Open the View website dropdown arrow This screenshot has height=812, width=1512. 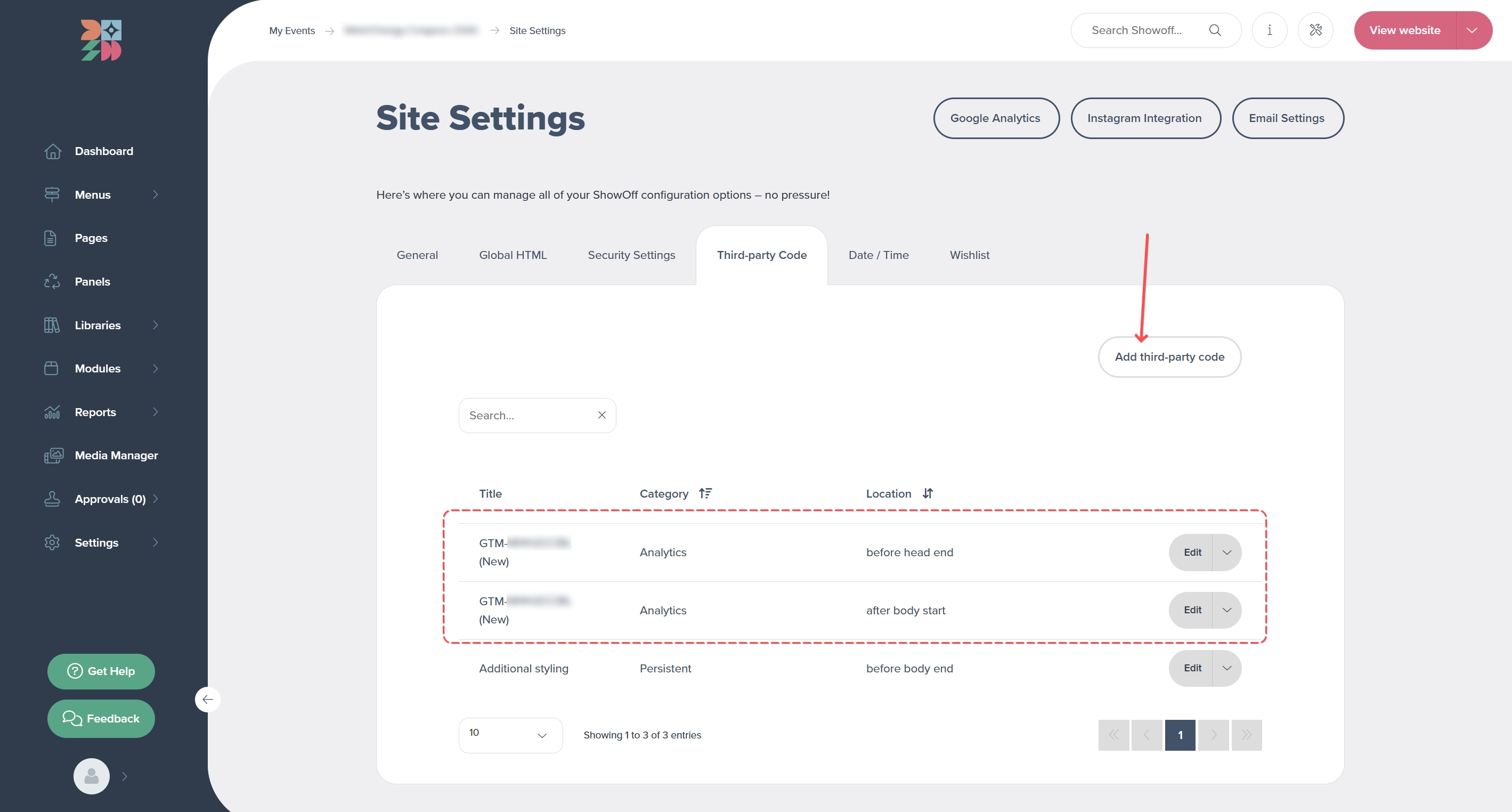1473,30
